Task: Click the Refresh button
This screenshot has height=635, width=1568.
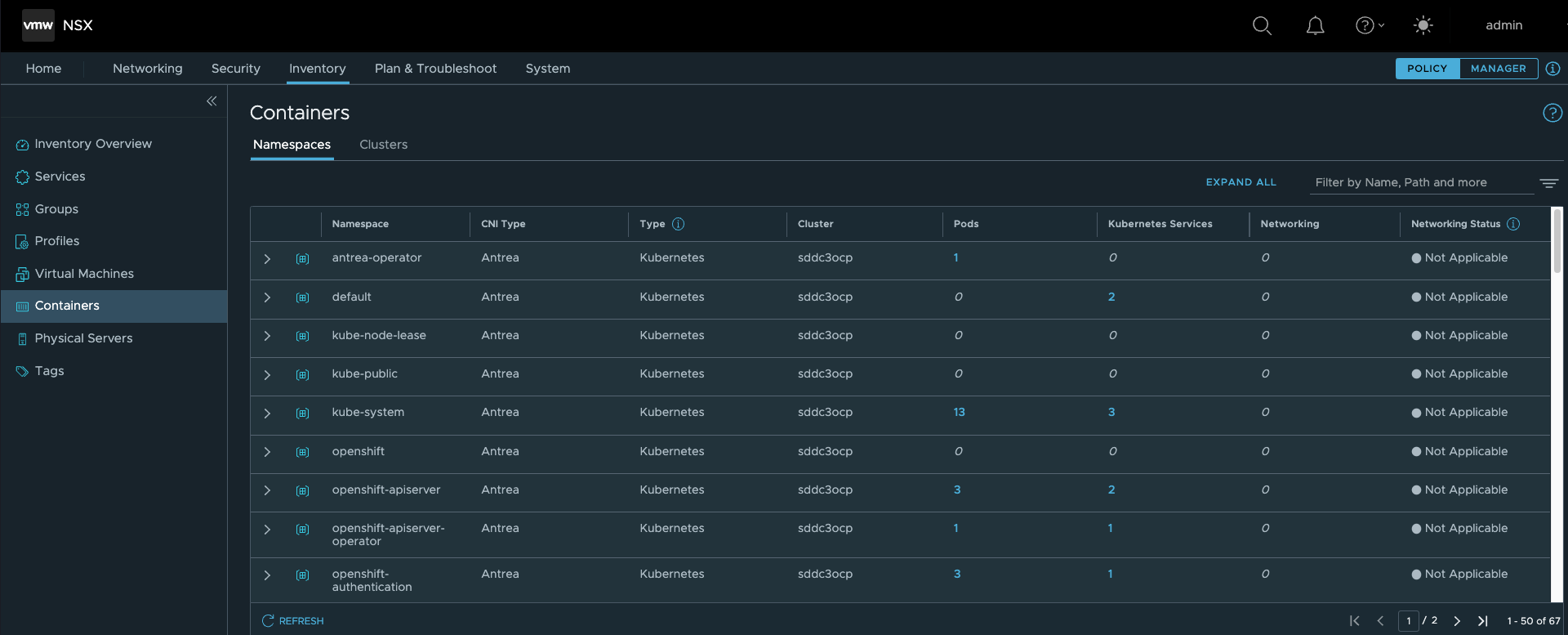Action: [x=292, y=621]
